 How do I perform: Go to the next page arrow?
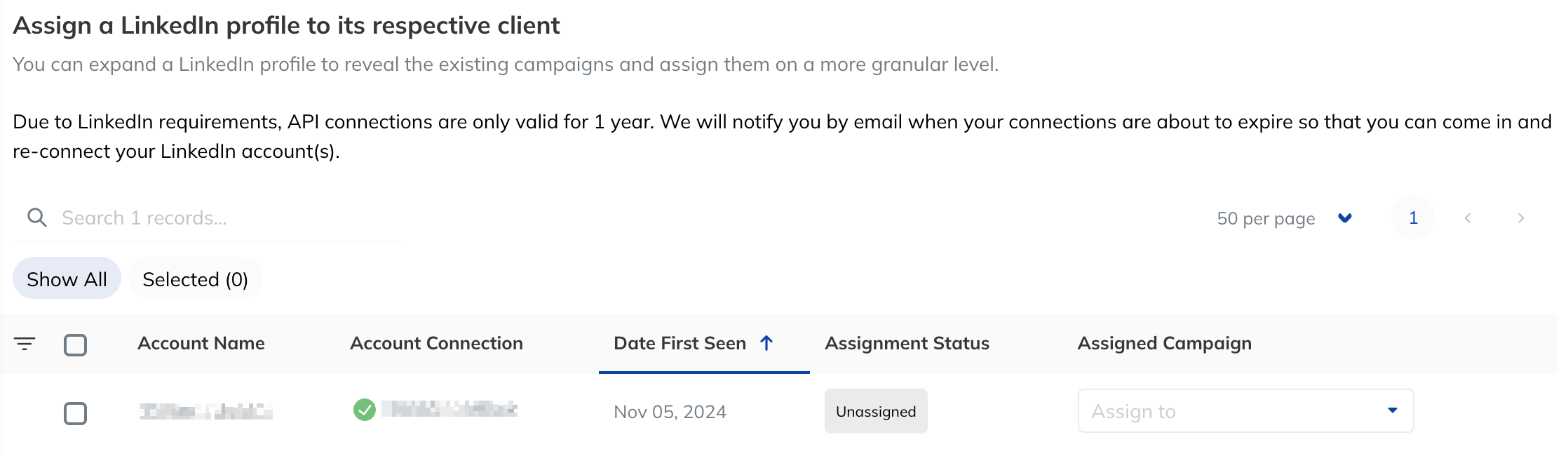coord(1520,218)
